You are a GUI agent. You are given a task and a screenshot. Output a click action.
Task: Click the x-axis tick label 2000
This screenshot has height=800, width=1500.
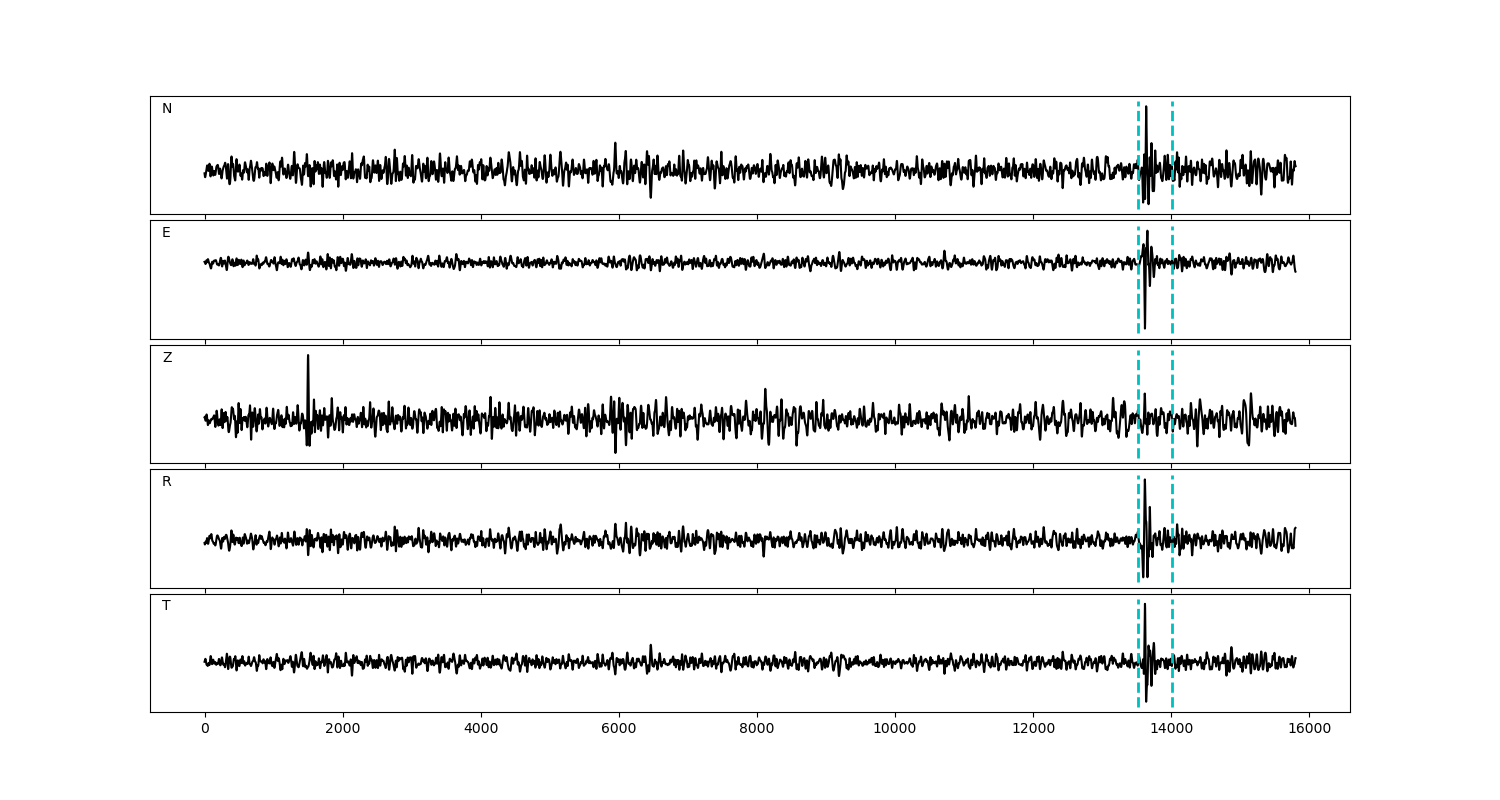click(343, 729)
